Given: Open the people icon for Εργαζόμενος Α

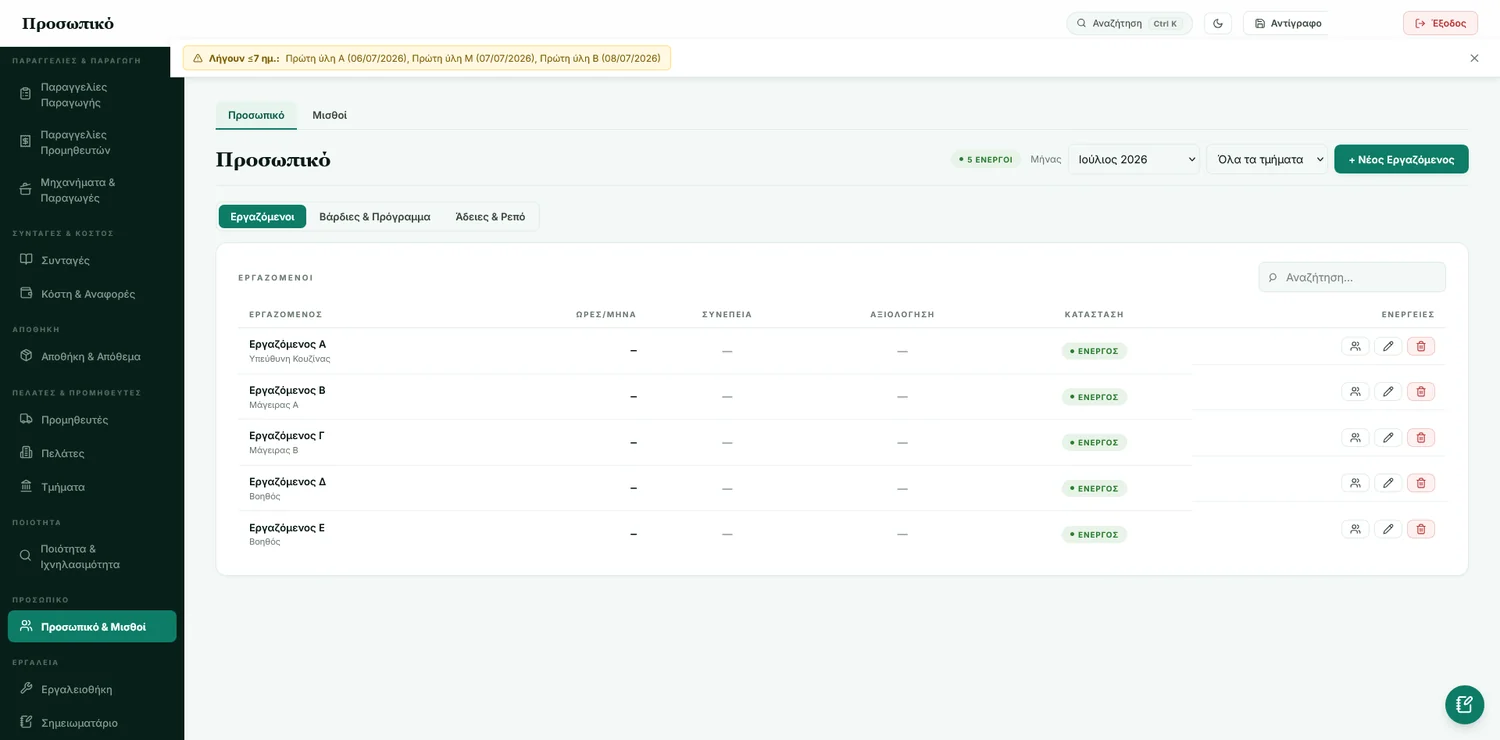Looking at the screenshot, I should point(1355,346).
